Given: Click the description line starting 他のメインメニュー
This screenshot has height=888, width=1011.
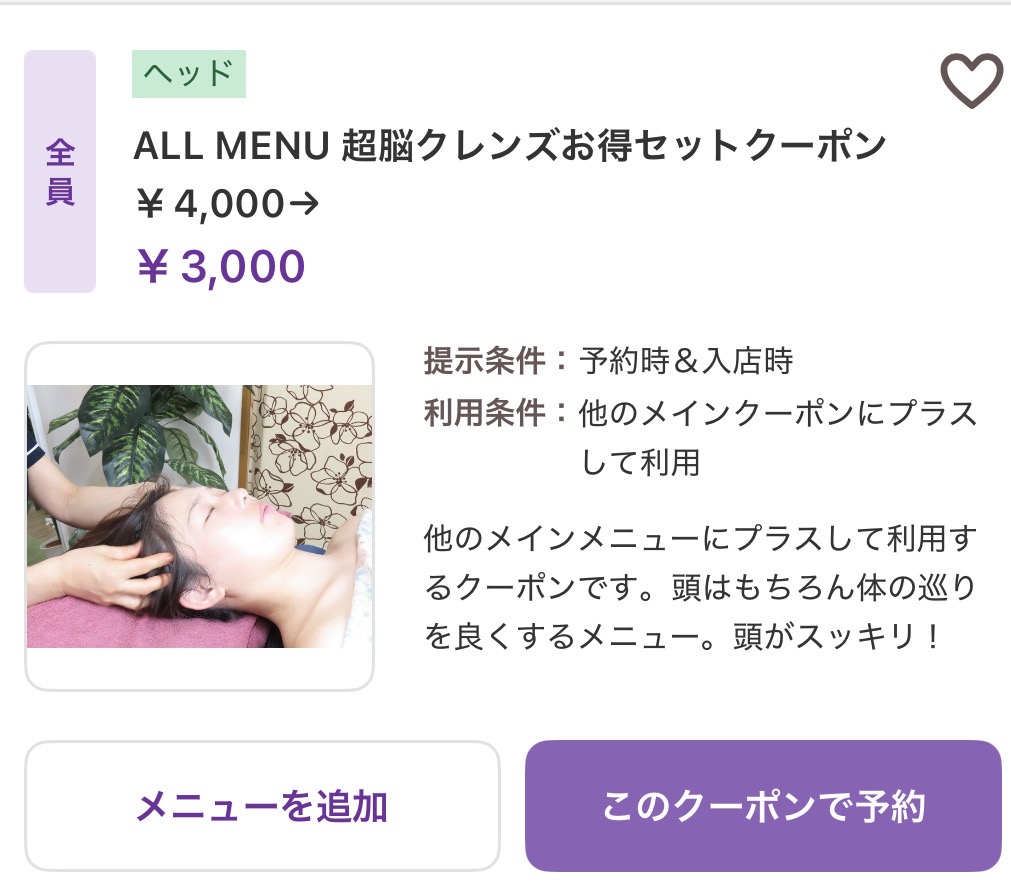Looking at the screenshot, I should 700,538.
